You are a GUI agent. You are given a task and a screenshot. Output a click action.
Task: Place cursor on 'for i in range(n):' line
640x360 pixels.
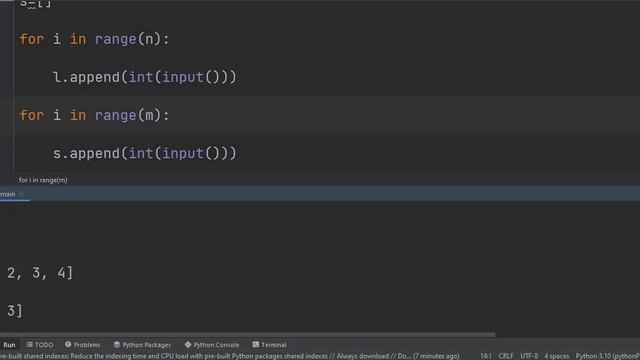click(x=94, y=39)
